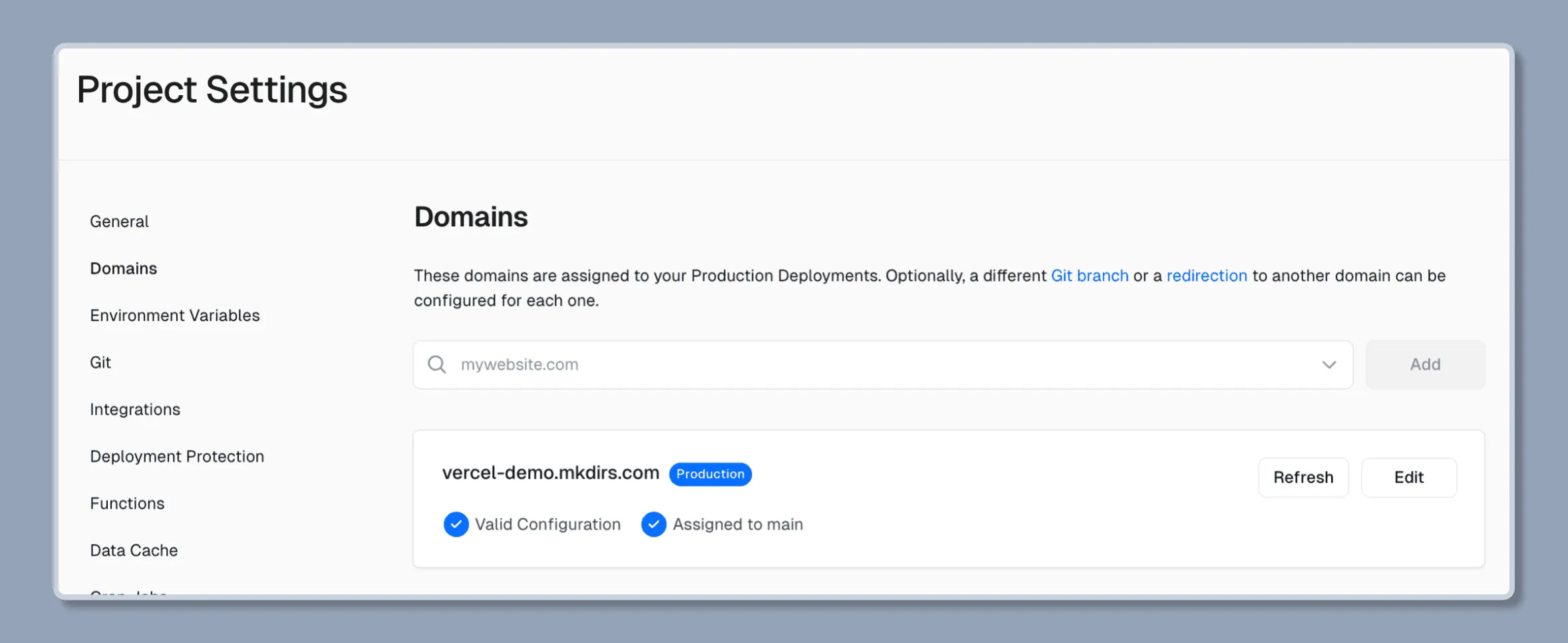Switch to Functions settings
The width and height of the screenshot is (1568, 643).
tap(127, 503)
